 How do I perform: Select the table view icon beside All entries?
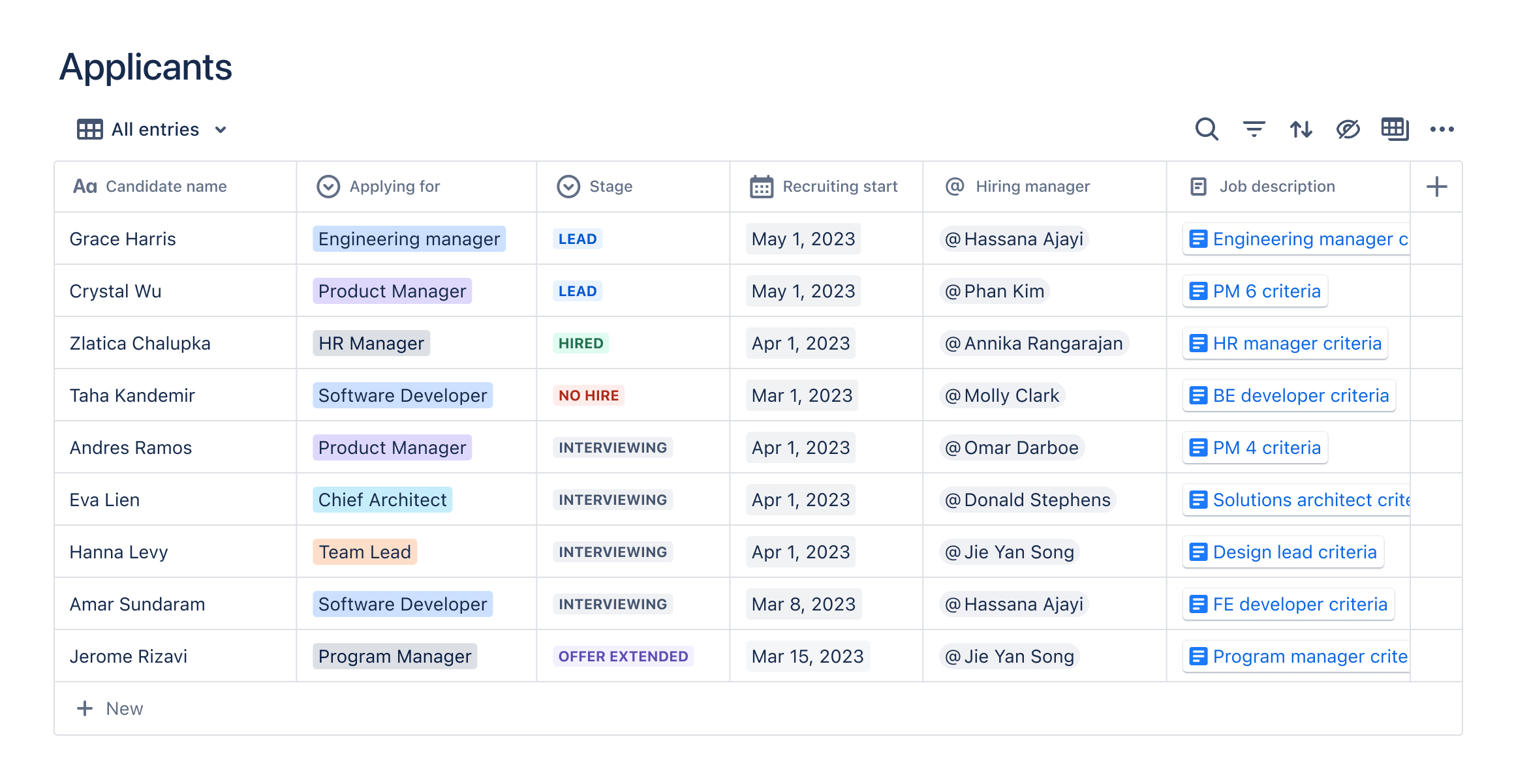[89, 128]
